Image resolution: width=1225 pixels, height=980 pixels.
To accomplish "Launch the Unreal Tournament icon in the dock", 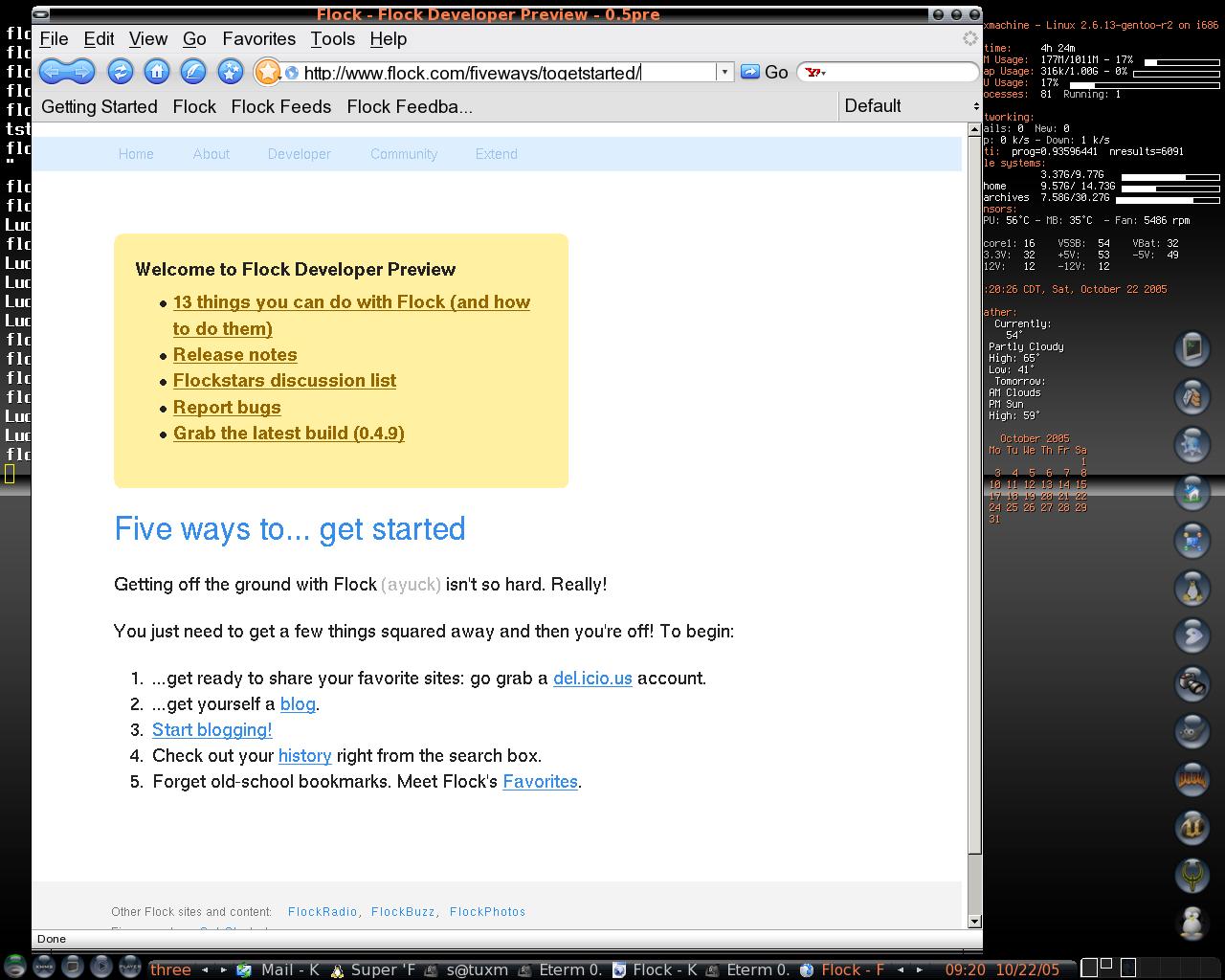I will tap(1192, 827).
